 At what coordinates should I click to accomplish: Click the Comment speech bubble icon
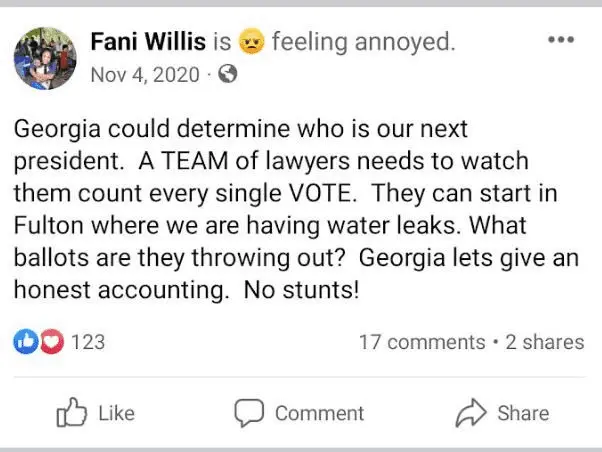pos(249,412)
